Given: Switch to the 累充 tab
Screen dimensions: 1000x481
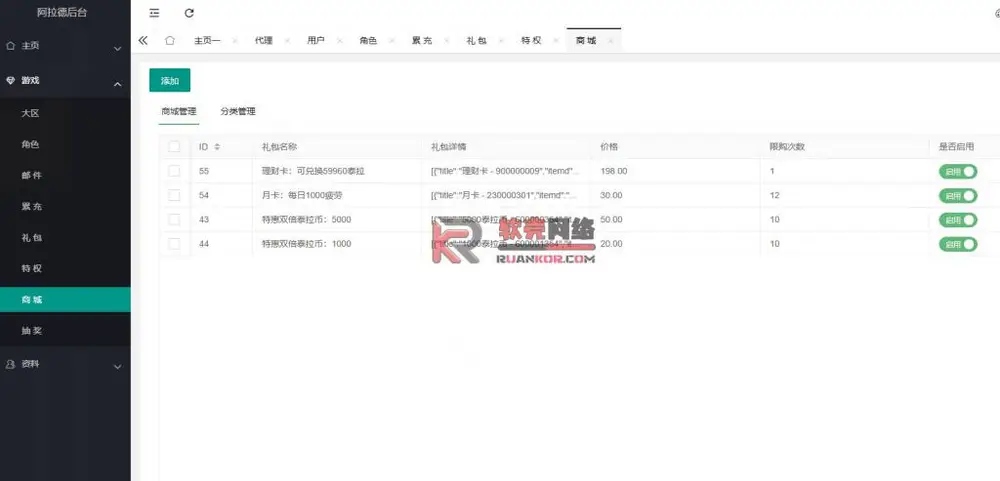Looking at the screenshot, I should pyautogui.click(x=422, y=40).
